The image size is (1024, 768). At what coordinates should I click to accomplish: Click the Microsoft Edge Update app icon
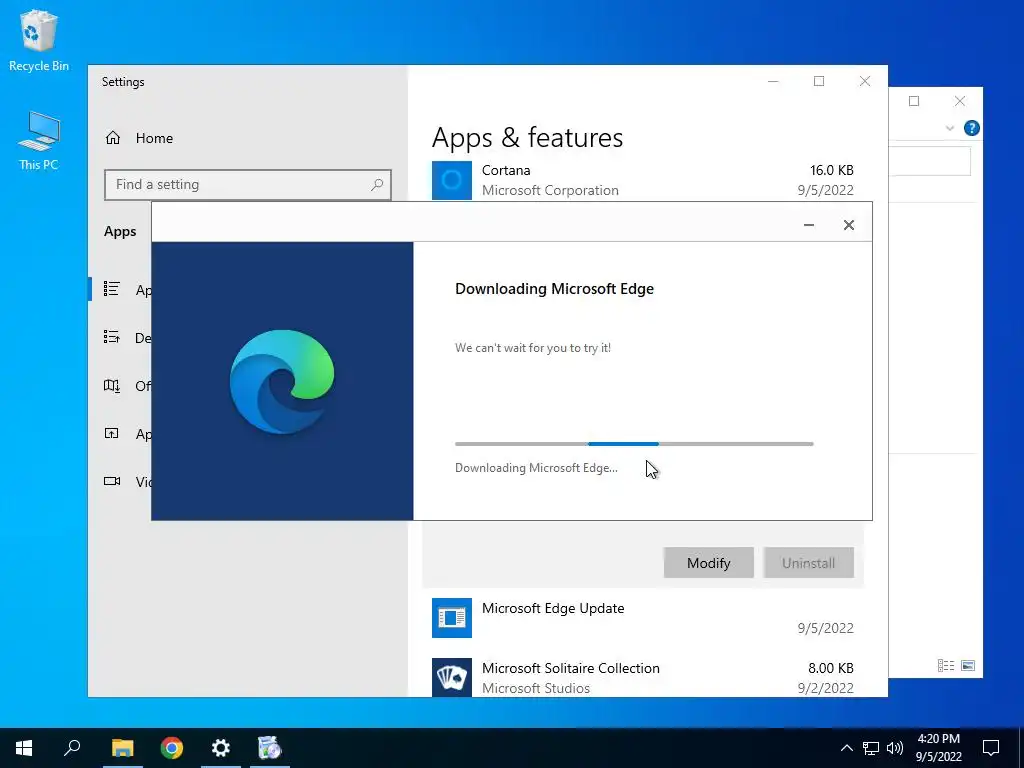[452, 618]
